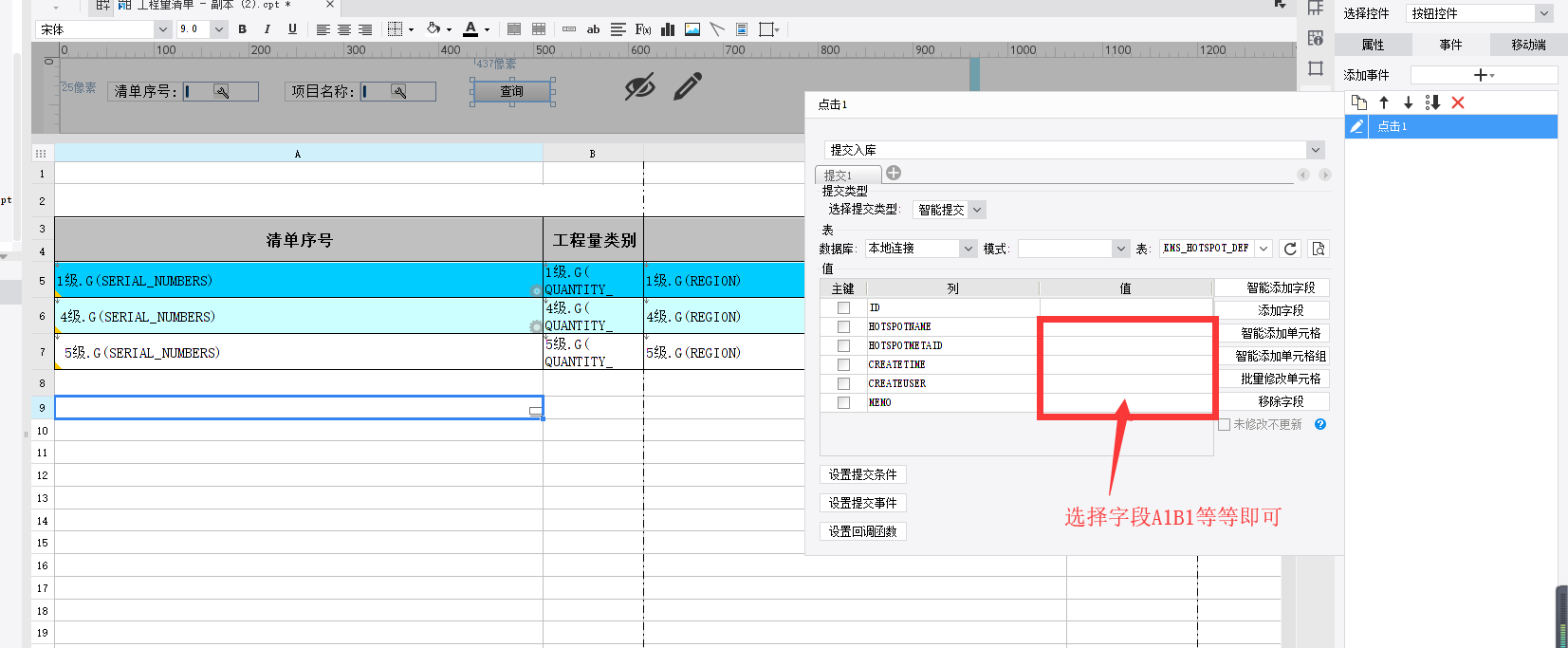Toggle bold formatting in toolbar
This screenshot has width=1568, height=648.
pos(243,29)
